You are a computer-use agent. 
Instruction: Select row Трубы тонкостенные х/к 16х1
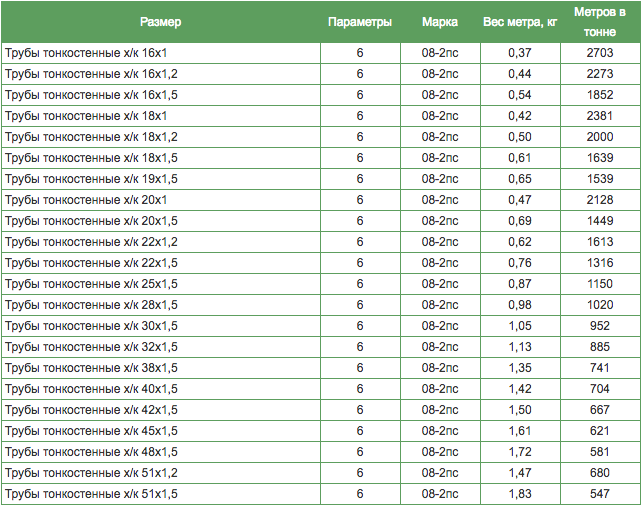tap(321, 53)
